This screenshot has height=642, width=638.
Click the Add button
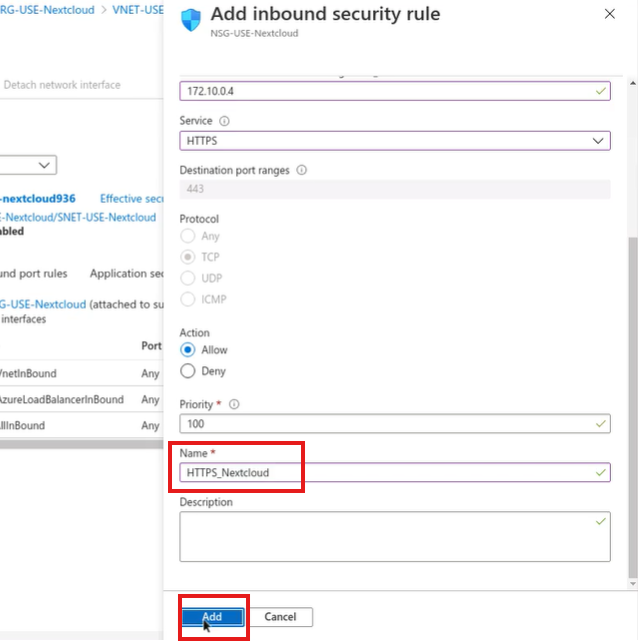[213, 617]
